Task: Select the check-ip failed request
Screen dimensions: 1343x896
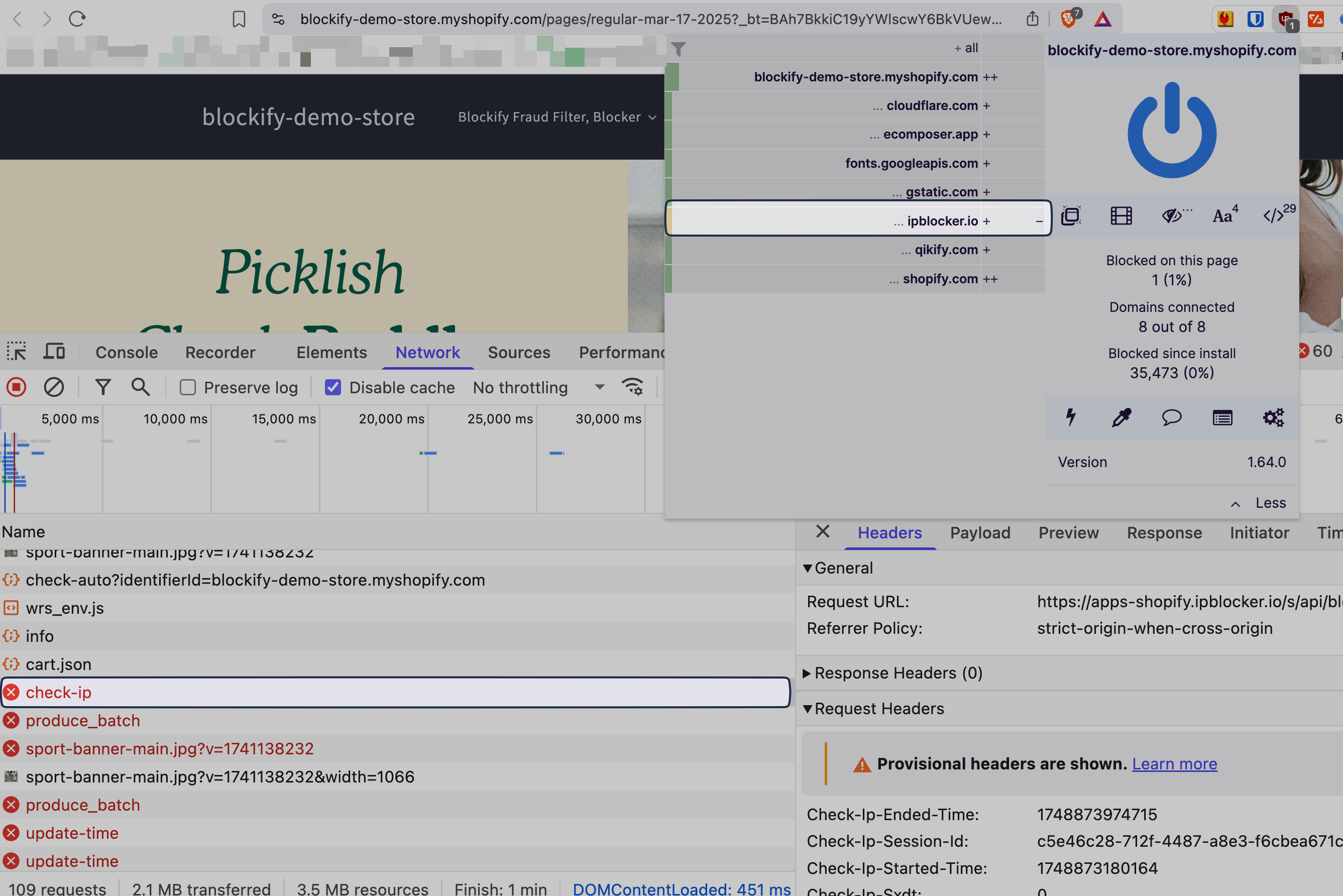Action: pos(396,693)
